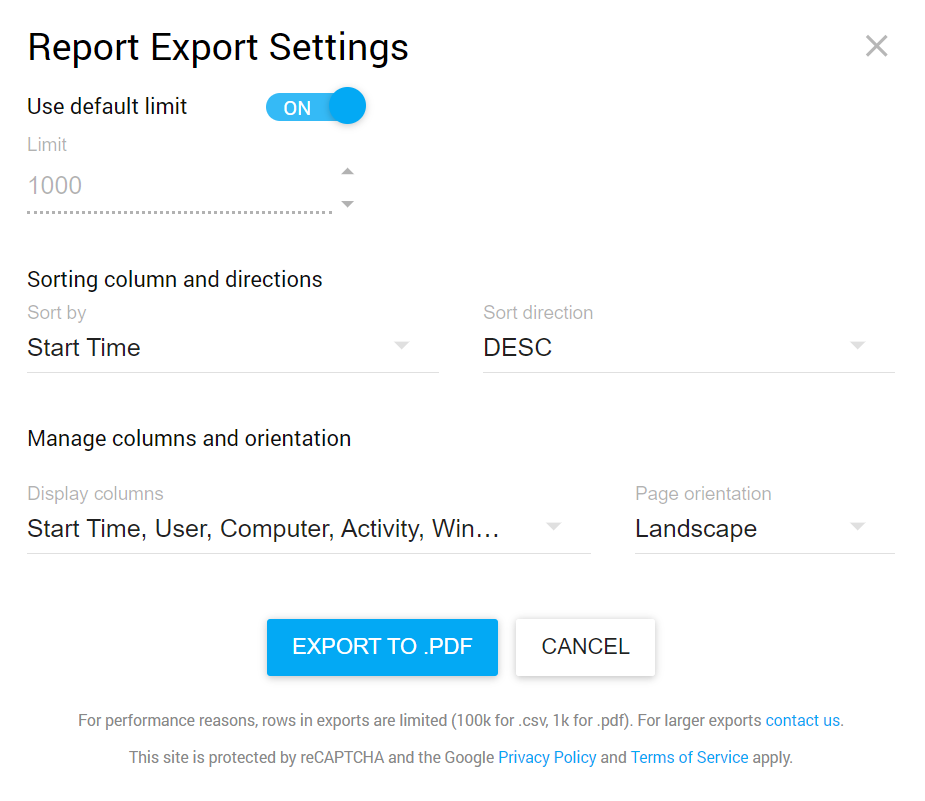Click the Limit number input field

(178, 186)
